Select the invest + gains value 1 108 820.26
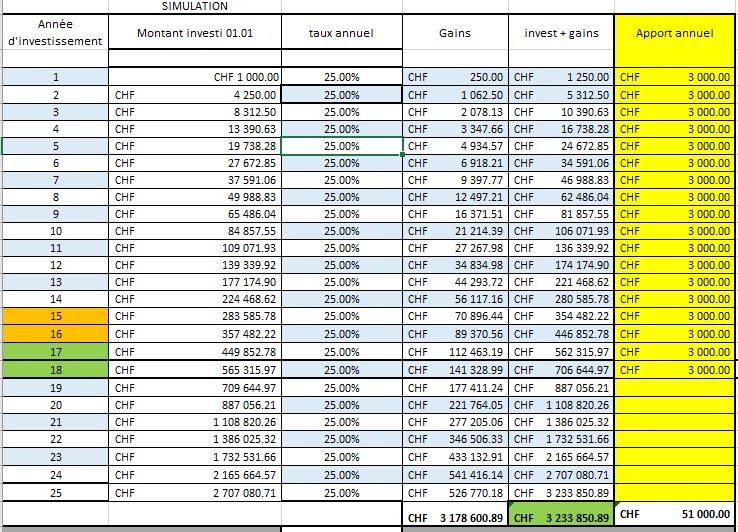This screenshot has height=532, width=738. (x=561, y=405)
